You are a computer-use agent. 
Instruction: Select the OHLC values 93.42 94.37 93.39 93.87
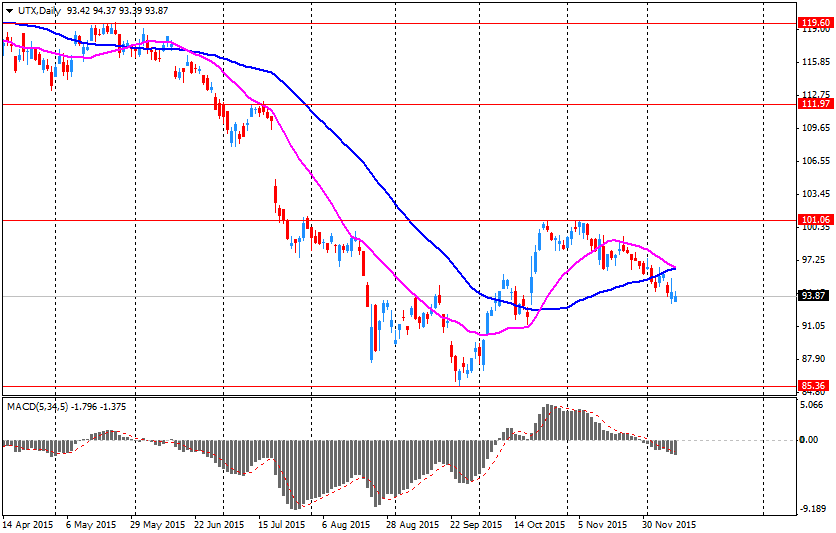118,11
